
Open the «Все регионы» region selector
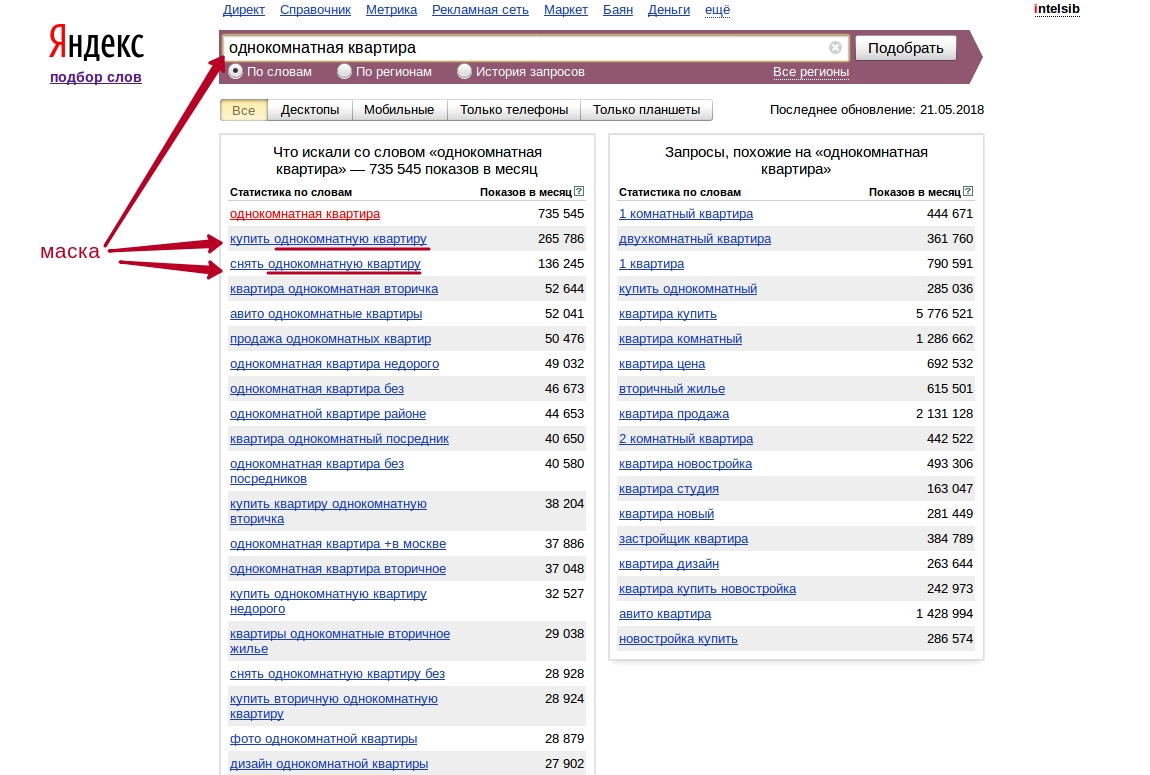tap(810, 72)
